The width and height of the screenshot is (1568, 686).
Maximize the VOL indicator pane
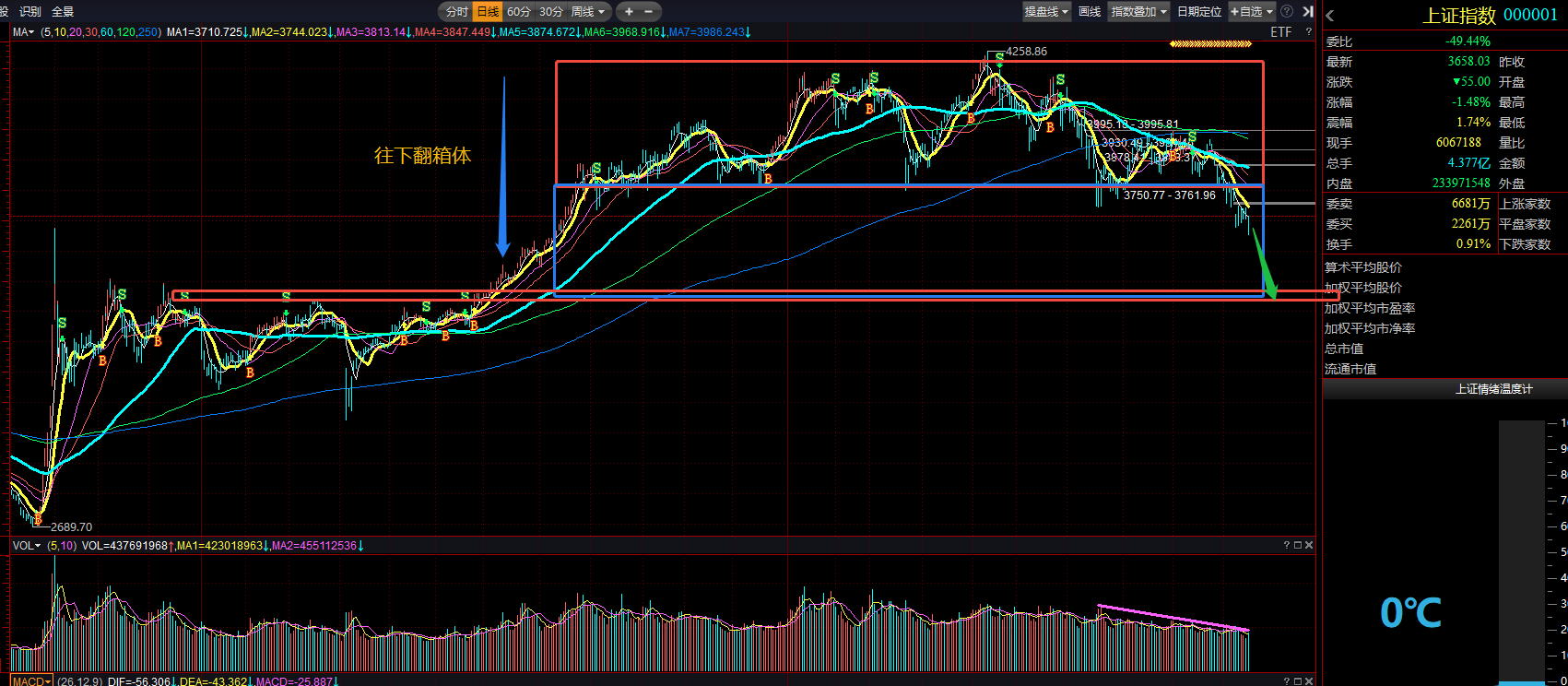(1298, 546)
